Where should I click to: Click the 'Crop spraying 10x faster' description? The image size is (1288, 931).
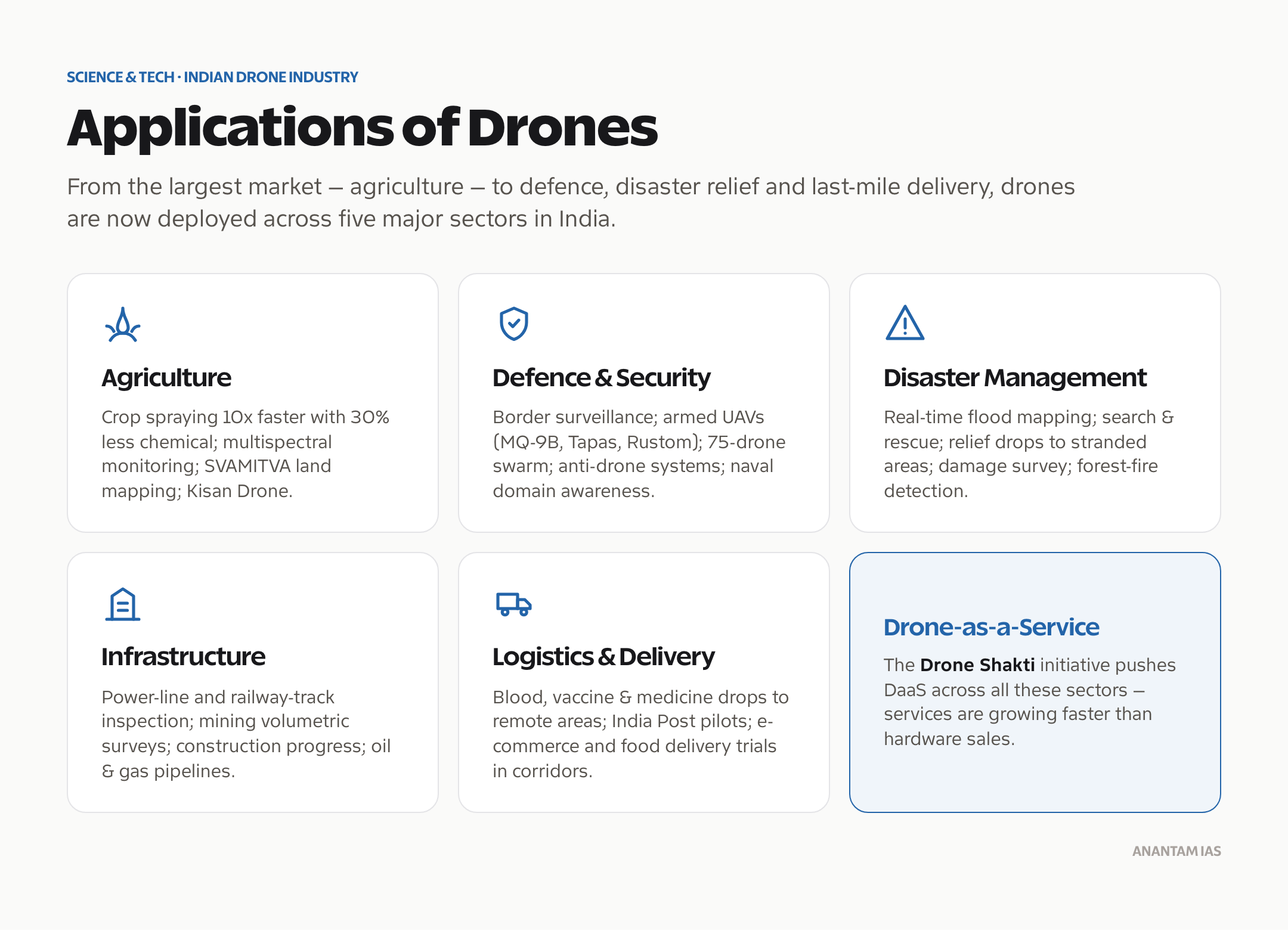click(245, 454)
